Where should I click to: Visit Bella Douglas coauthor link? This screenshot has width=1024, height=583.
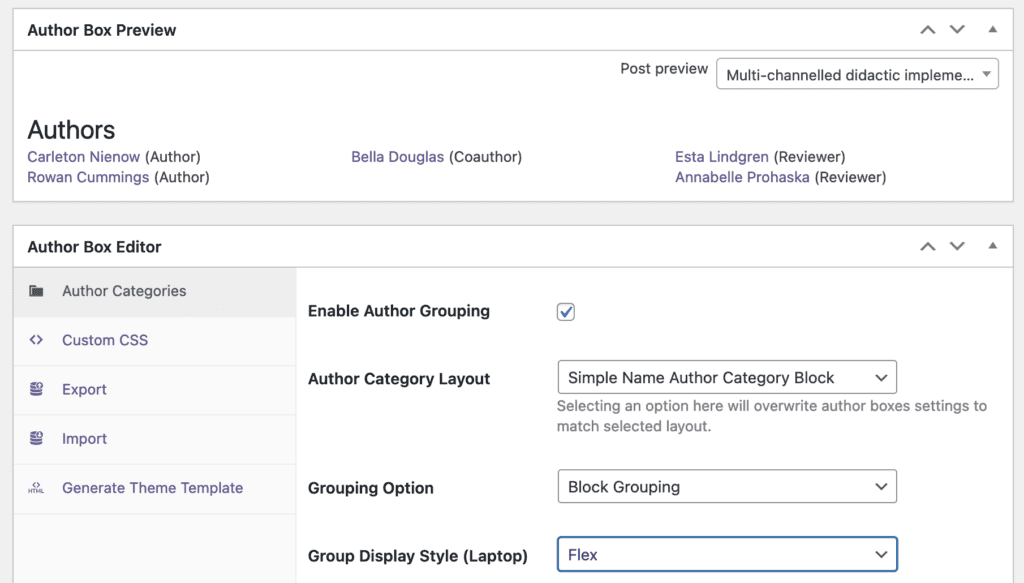click(x=397, y=157)
